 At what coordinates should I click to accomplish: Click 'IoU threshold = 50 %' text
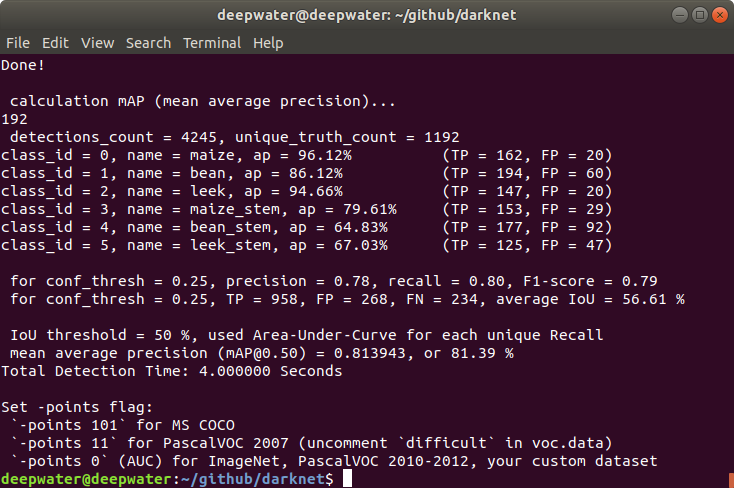coord(100,335)
